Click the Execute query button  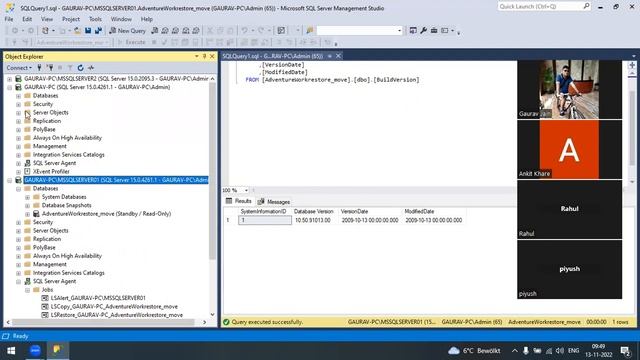coord(131,42)
